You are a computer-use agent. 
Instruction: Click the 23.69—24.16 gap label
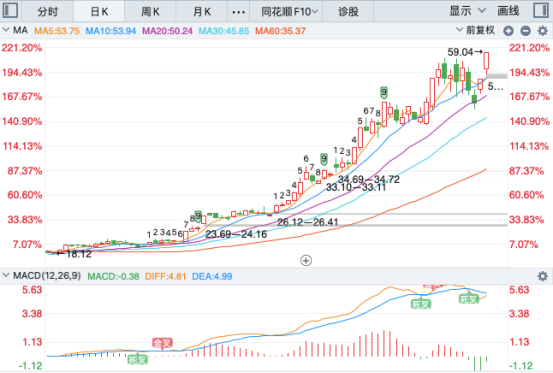(x=236, y=234)
